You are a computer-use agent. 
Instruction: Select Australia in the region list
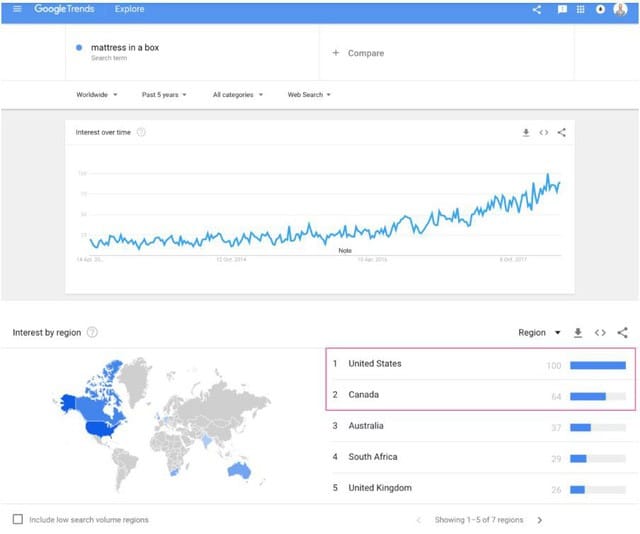366,426
